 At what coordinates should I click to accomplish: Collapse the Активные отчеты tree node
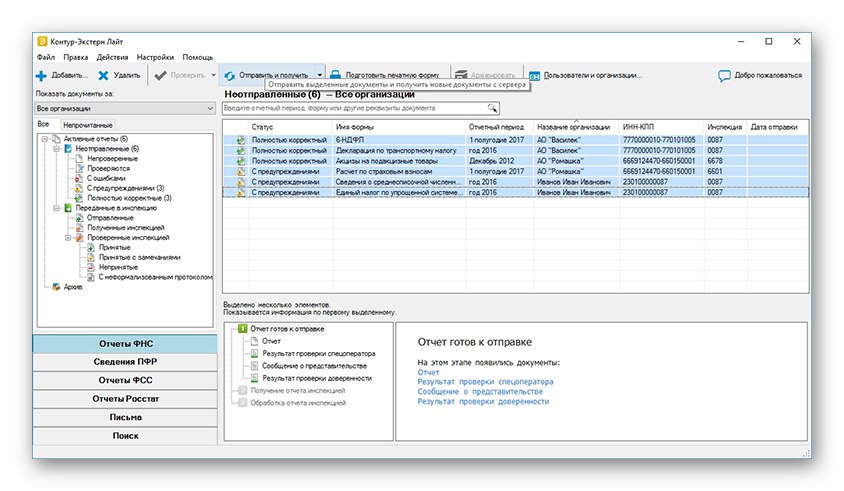point(44,139)
